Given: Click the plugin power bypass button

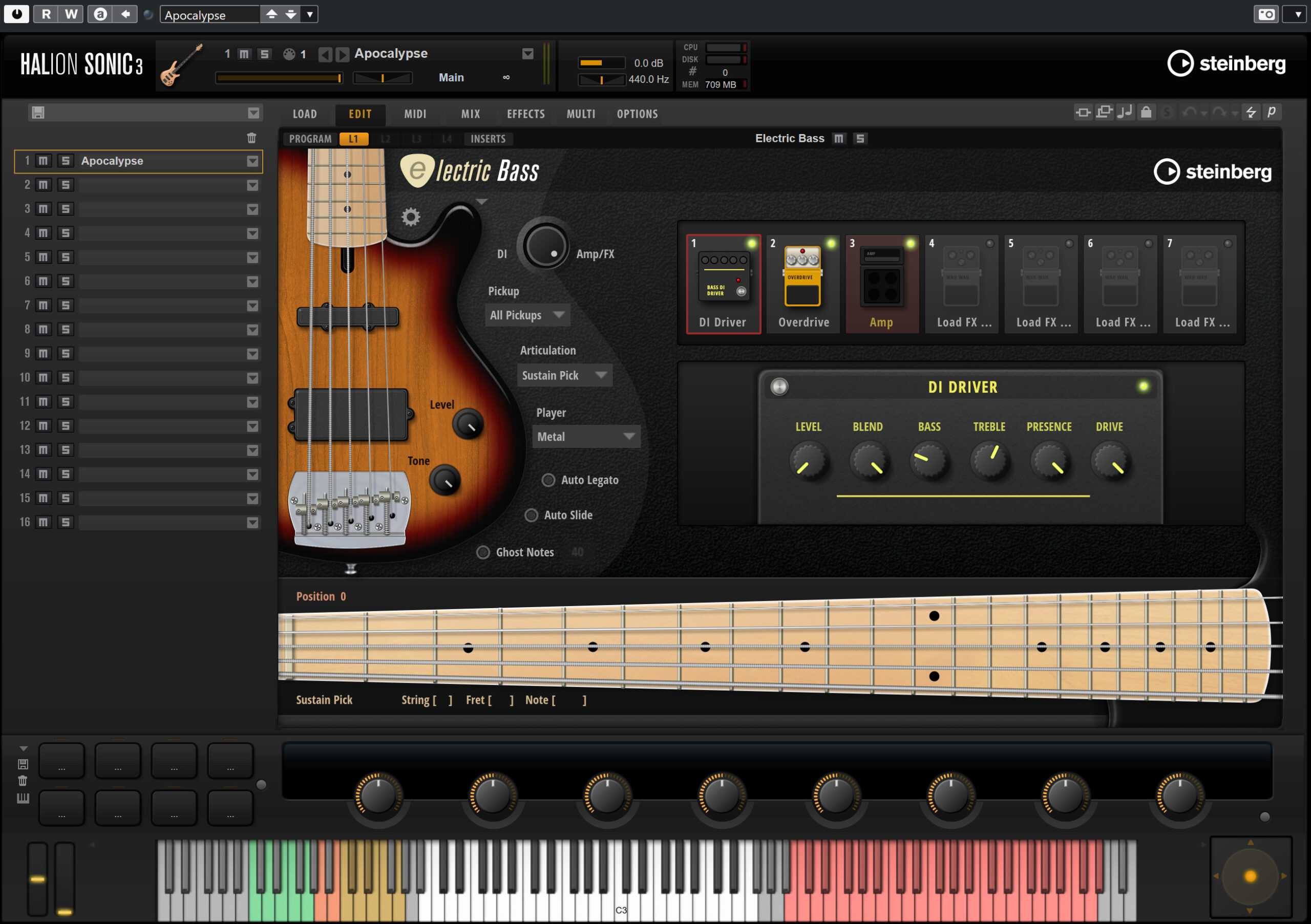Looking at the screenshot, I should coord(16,14).
